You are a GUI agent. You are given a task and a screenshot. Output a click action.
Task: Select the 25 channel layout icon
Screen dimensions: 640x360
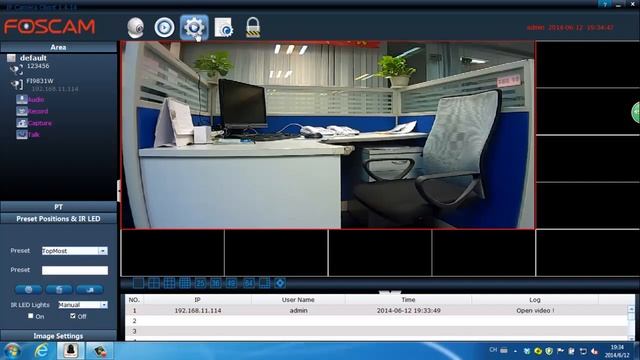[200, 283]
